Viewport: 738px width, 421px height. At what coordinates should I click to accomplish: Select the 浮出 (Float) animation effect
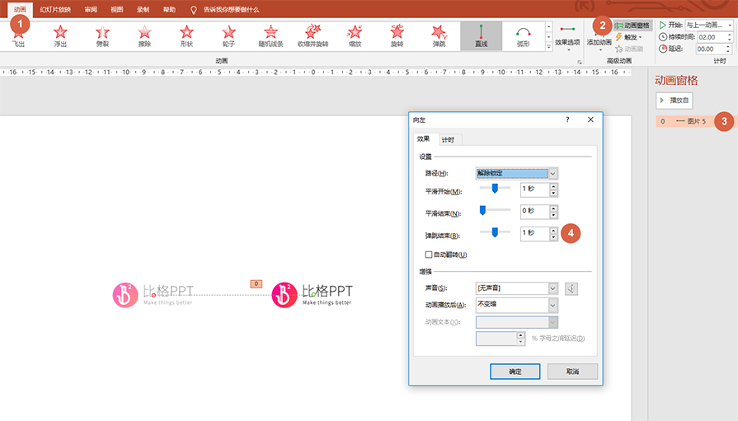tap(60, 36)
